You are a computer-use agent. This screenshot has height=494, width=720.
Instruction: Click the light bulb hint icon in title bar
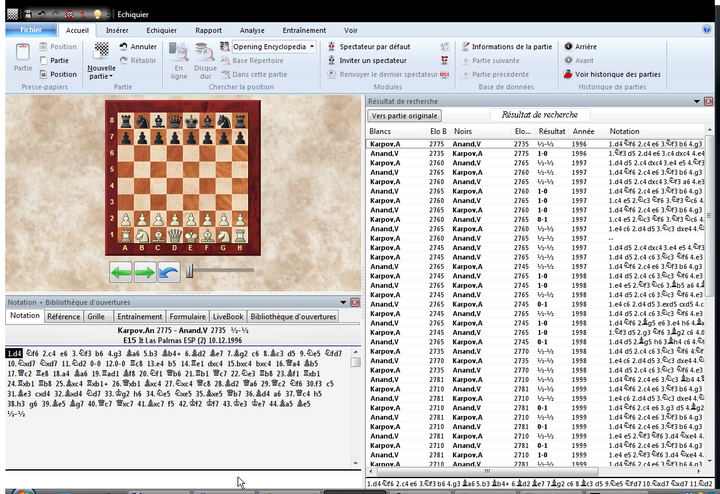(97, 14)
